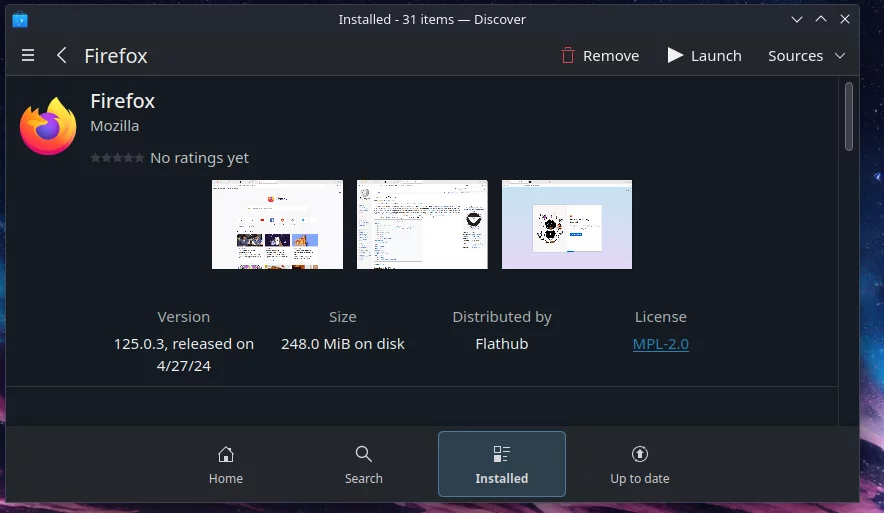884x513 pixels.
Task: Click the 'No ratings yet' text
Action: [200, 158]
